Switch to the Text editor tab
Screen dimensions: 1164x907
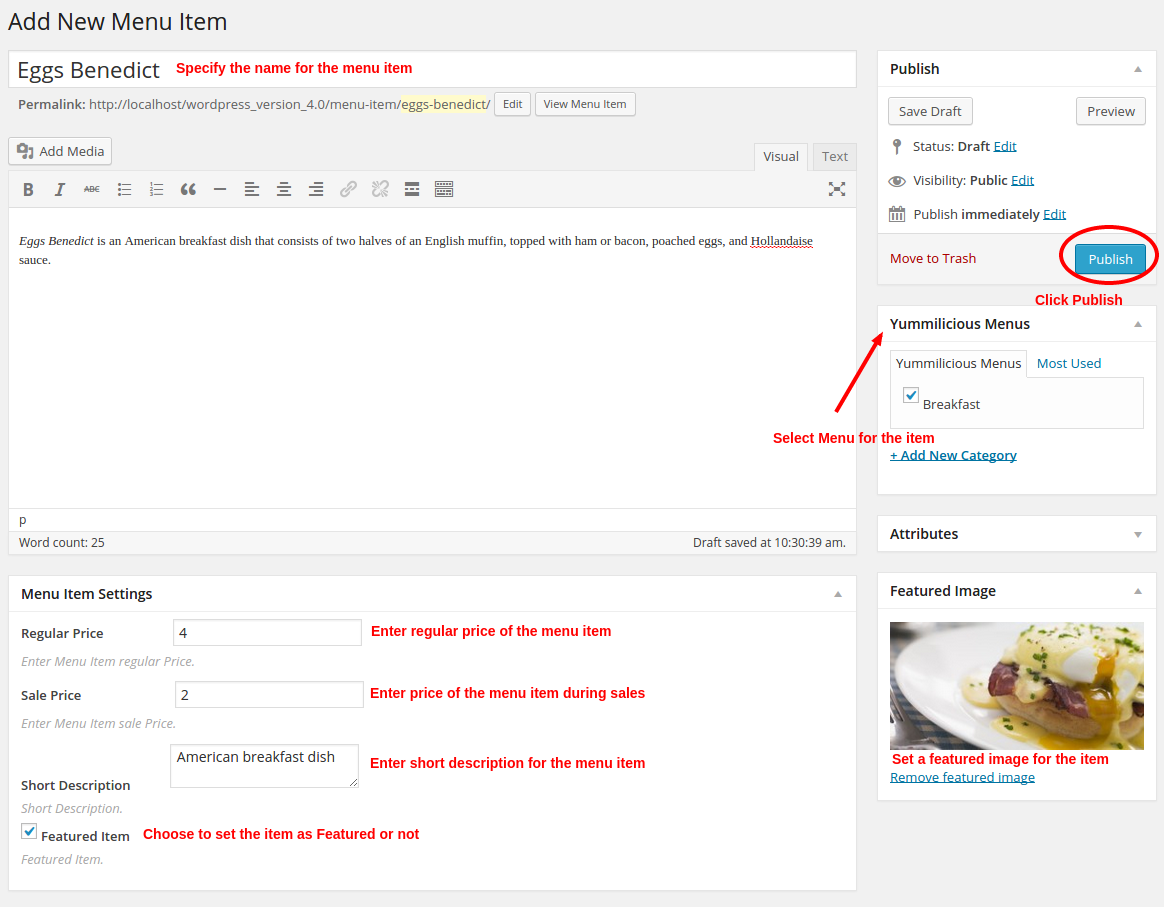pyautogui.click(x=834, y=156)
